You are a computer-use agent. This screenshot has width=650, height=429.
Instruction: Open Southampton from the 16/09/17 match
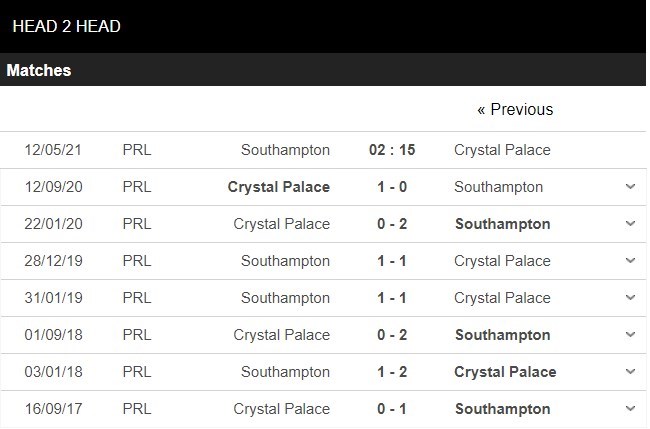(x=502, y=409)
